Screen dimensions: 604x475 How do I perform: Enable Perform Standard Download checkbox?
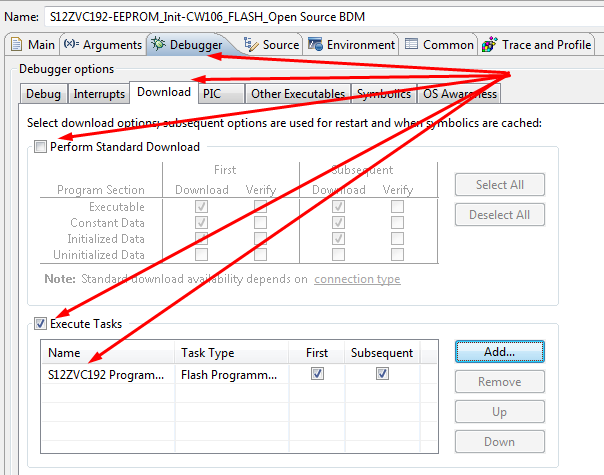[x=40, y=147]
